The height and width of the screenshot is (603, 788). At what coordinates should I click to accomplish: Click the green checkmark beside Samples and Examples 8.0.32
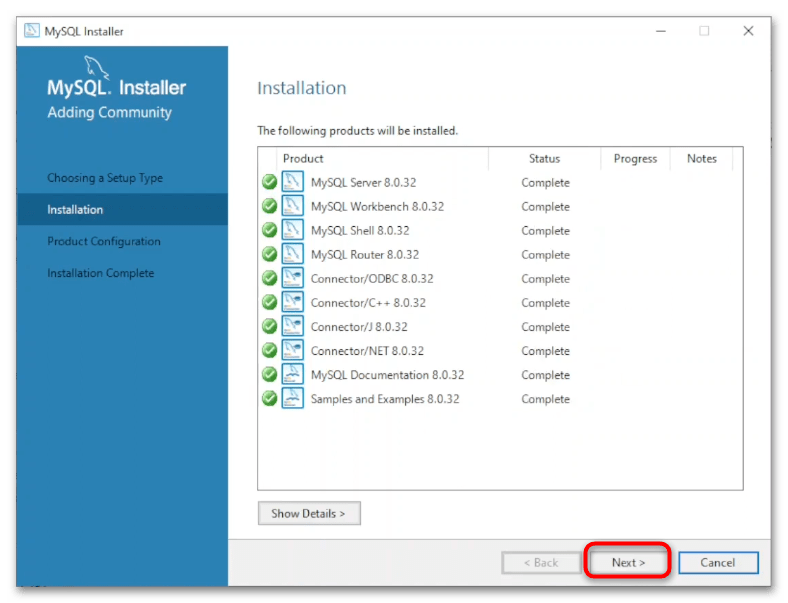click(x=269, y=398)
